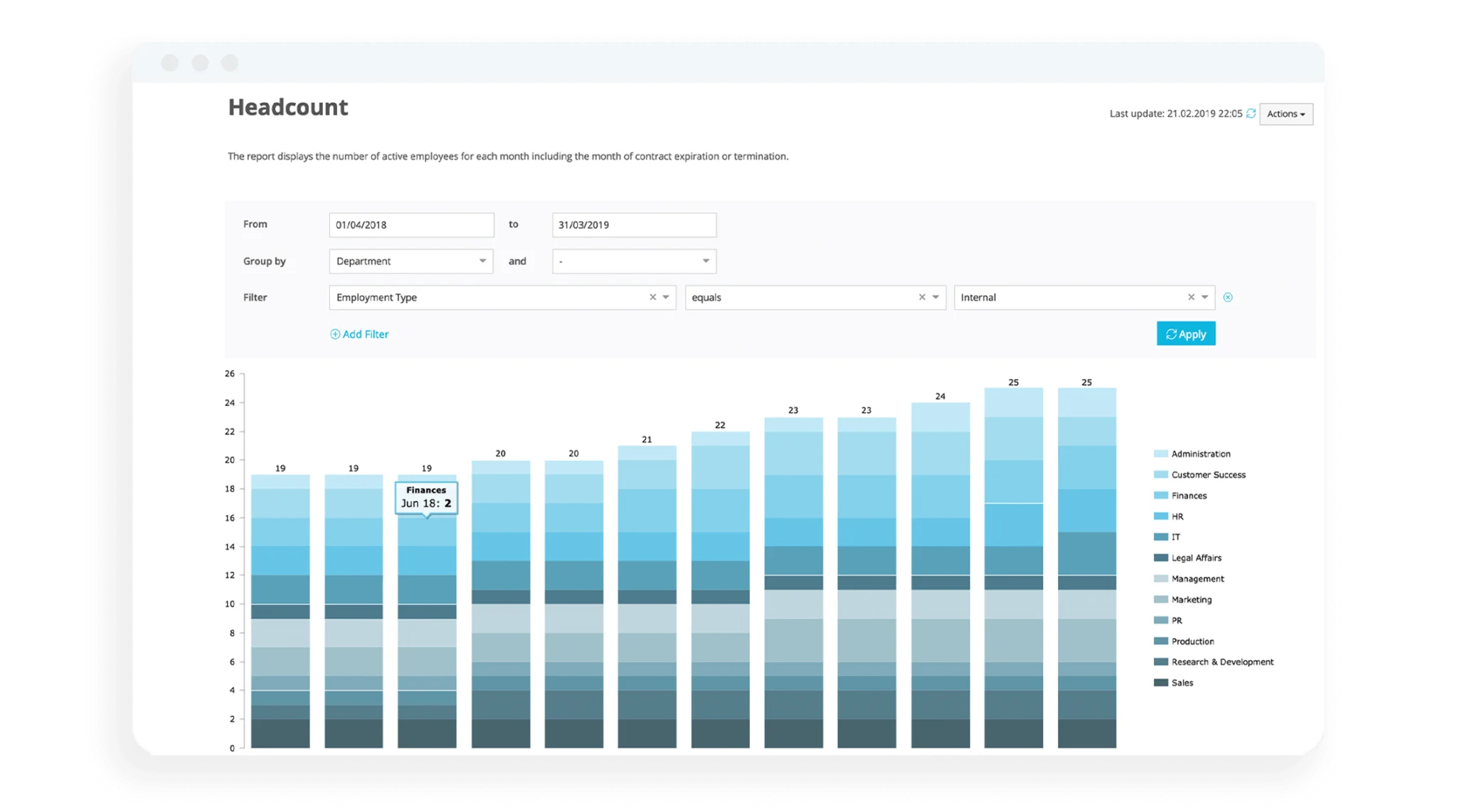
Task: Click the Apply button
Action: coord(1188,334)
